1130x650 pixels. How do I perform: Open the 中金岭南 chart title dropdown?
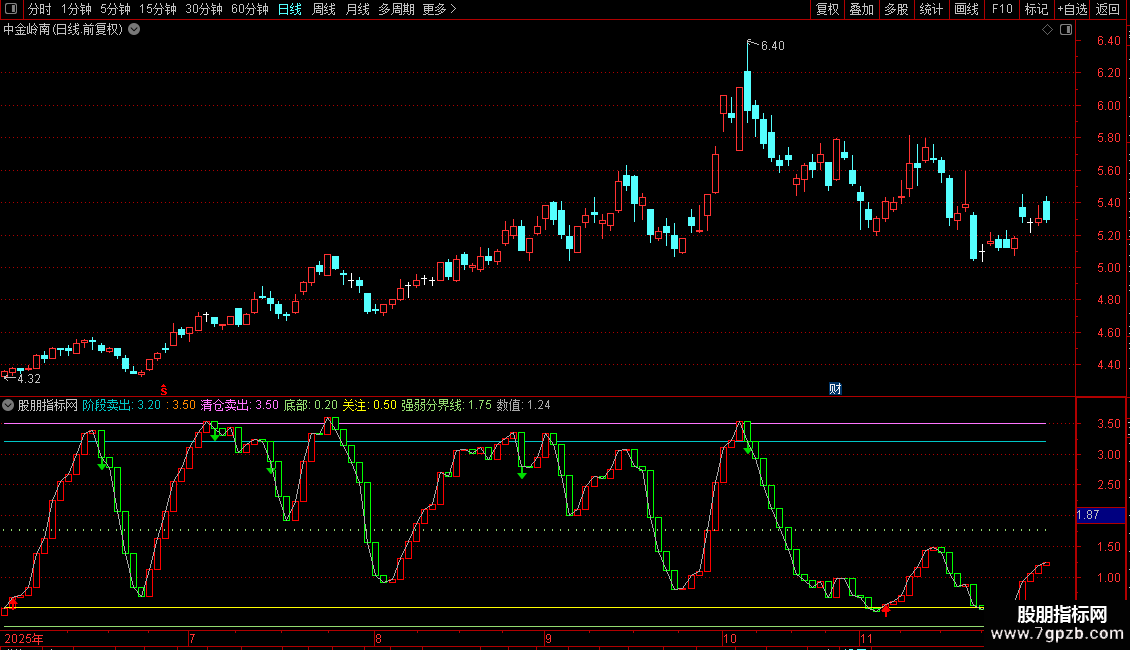coord(134,30)
